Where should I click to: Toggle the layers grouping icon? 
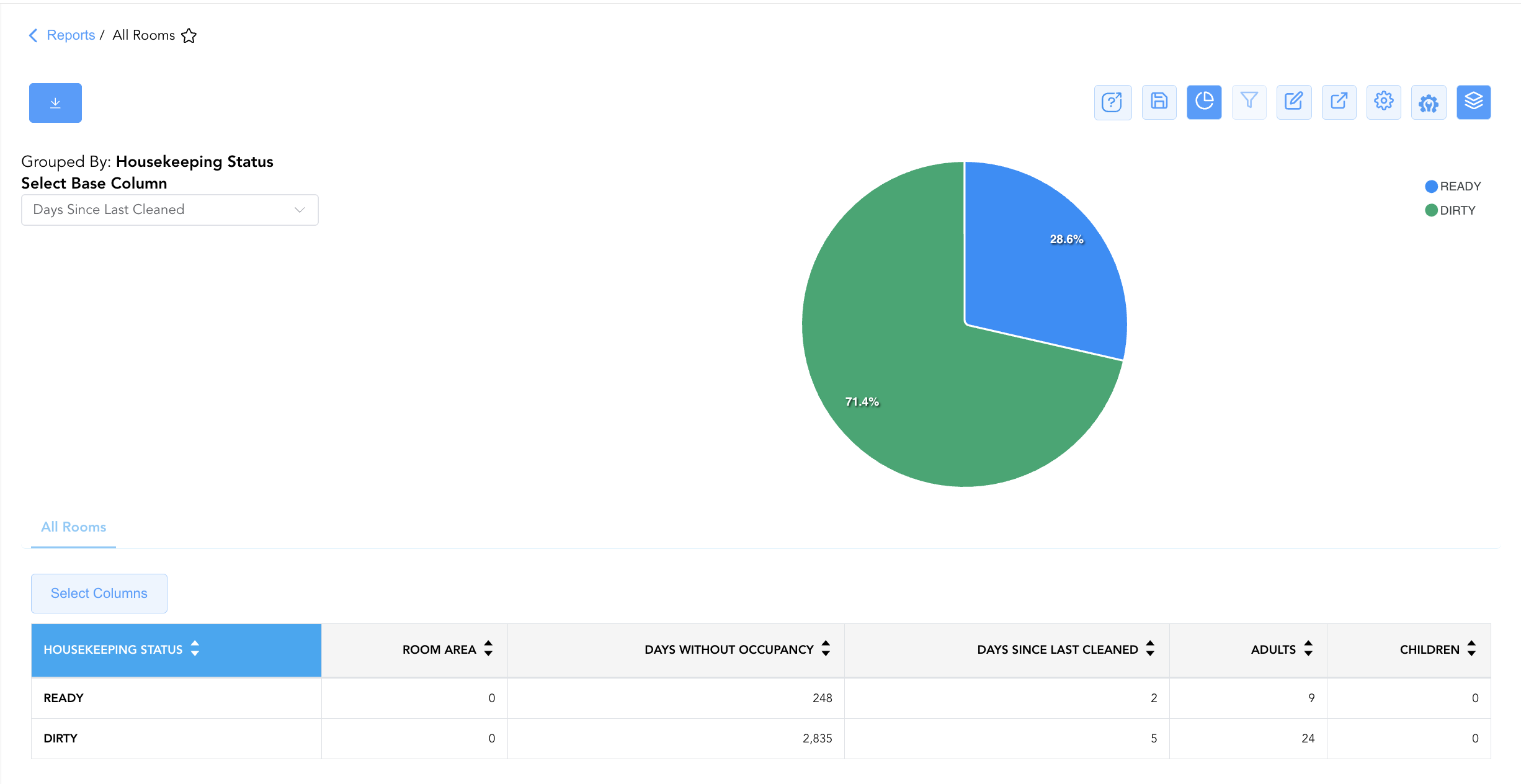coord(1473,102)
